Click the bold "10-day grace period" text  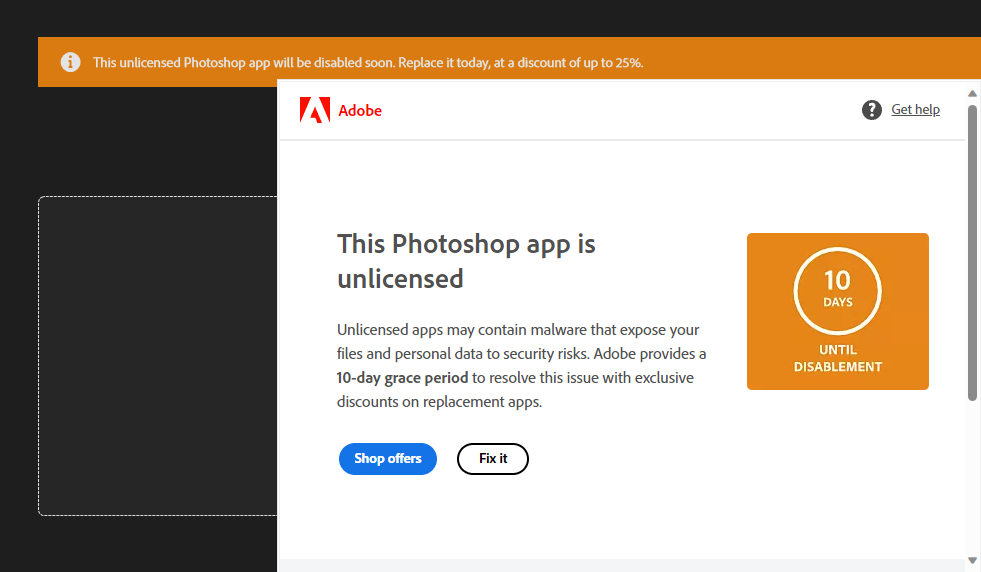(402, 378)
